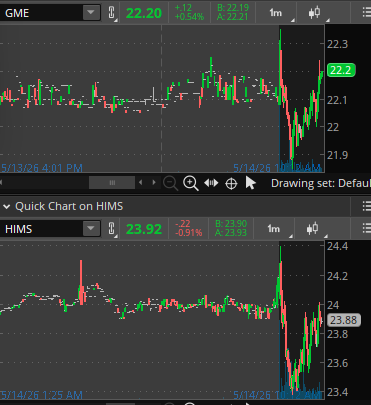Collapse the Quick Chart on HIMS panel
The width and height of the screenshot is (371, 405).
(6, 207)
